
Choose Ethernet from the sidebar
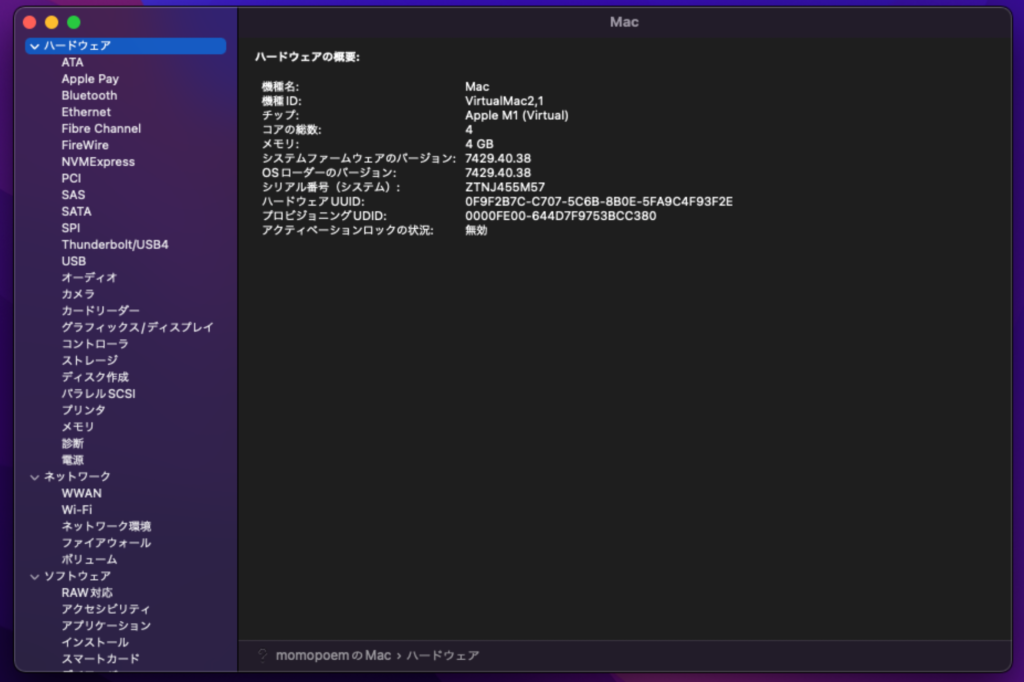pyautogui.click(x=86, y=112)
